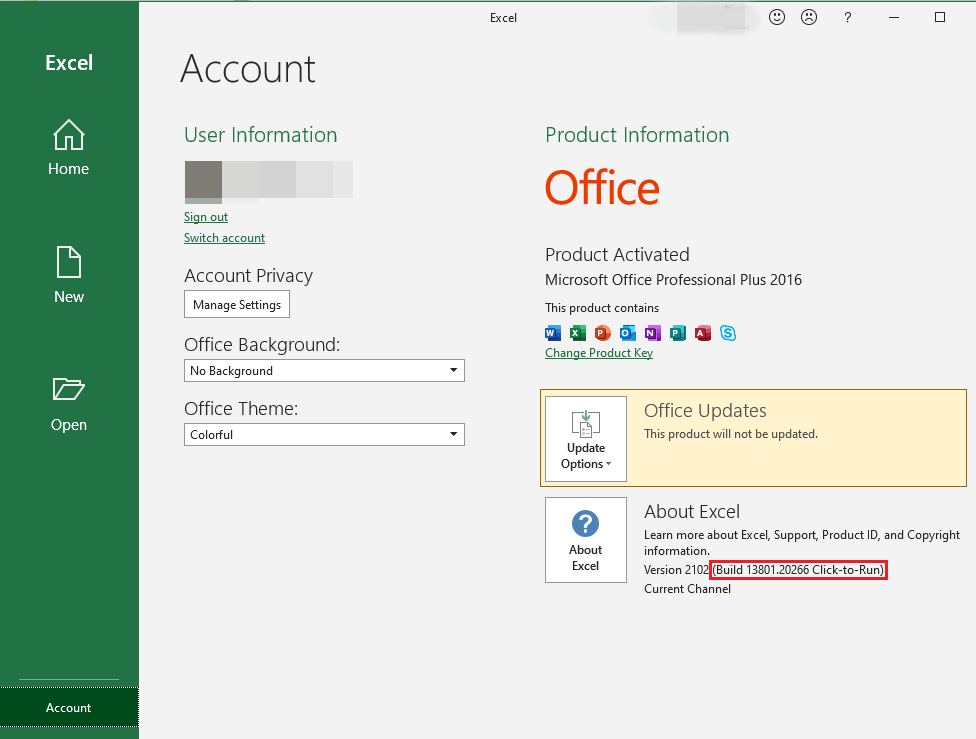Click the Sign out link
This screenshot has height=739, width=976.
pos(206,217)
